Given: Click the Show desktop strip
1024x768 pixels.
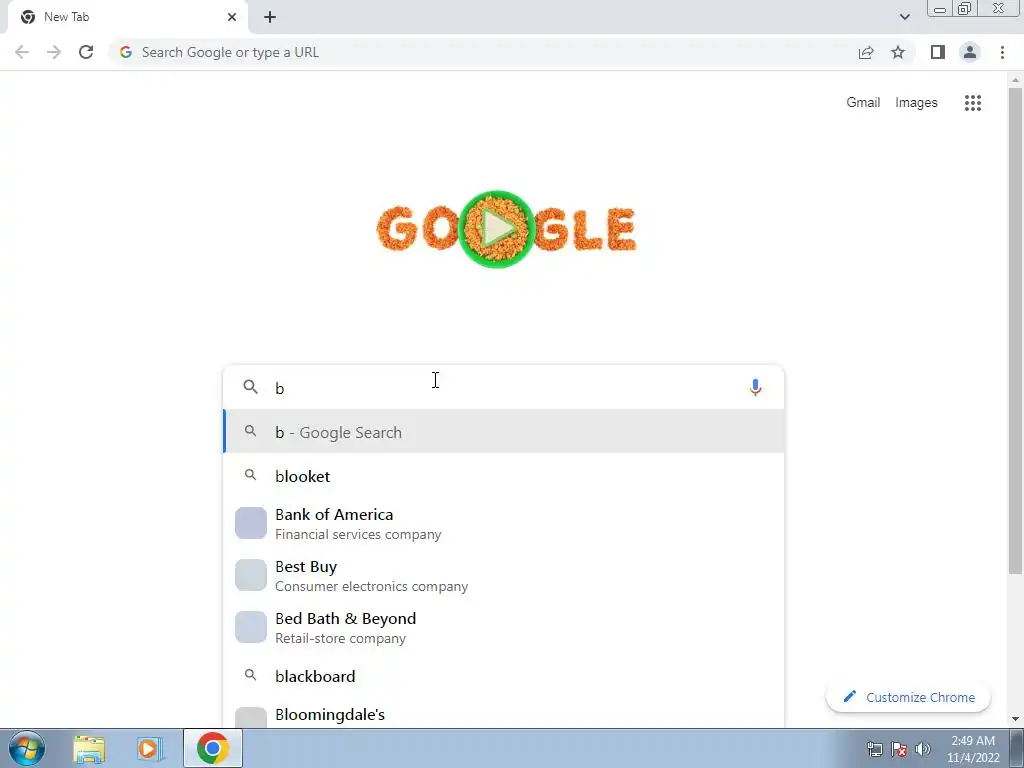Looking at the screenshot, I should 1017,748.
